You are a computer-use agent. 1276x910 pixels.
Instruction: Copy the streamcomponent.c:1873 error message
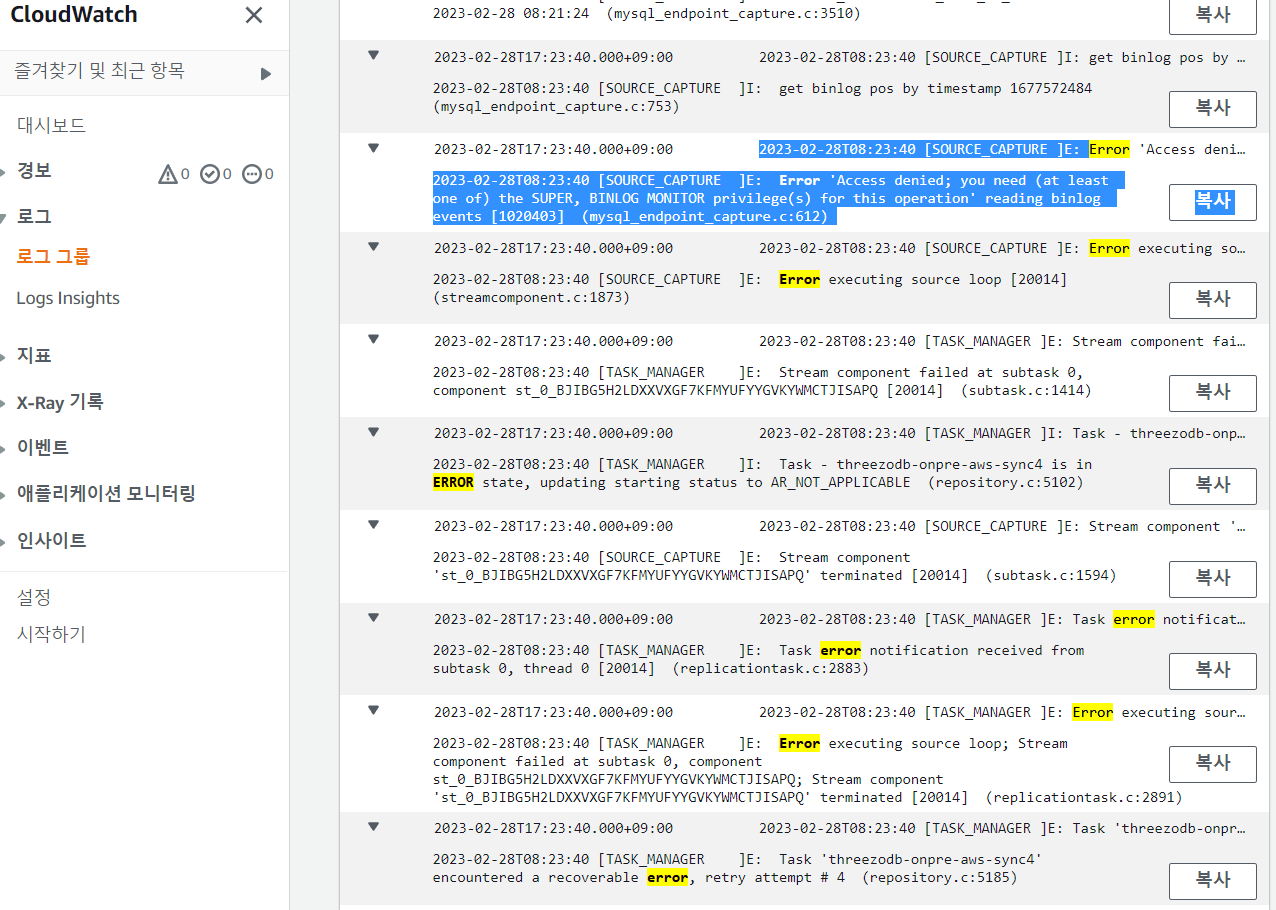[x=1213, y=300]
